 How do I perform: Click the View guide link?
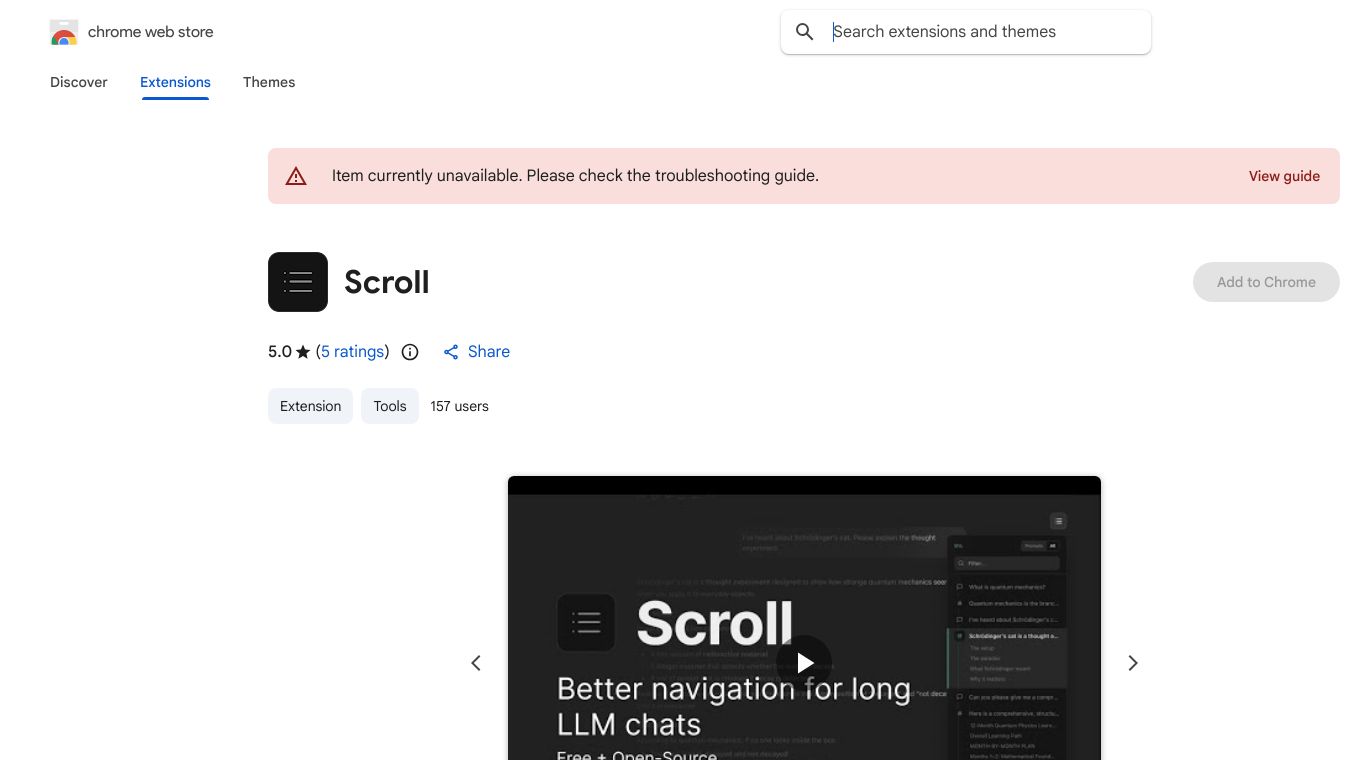(1284, 176)
